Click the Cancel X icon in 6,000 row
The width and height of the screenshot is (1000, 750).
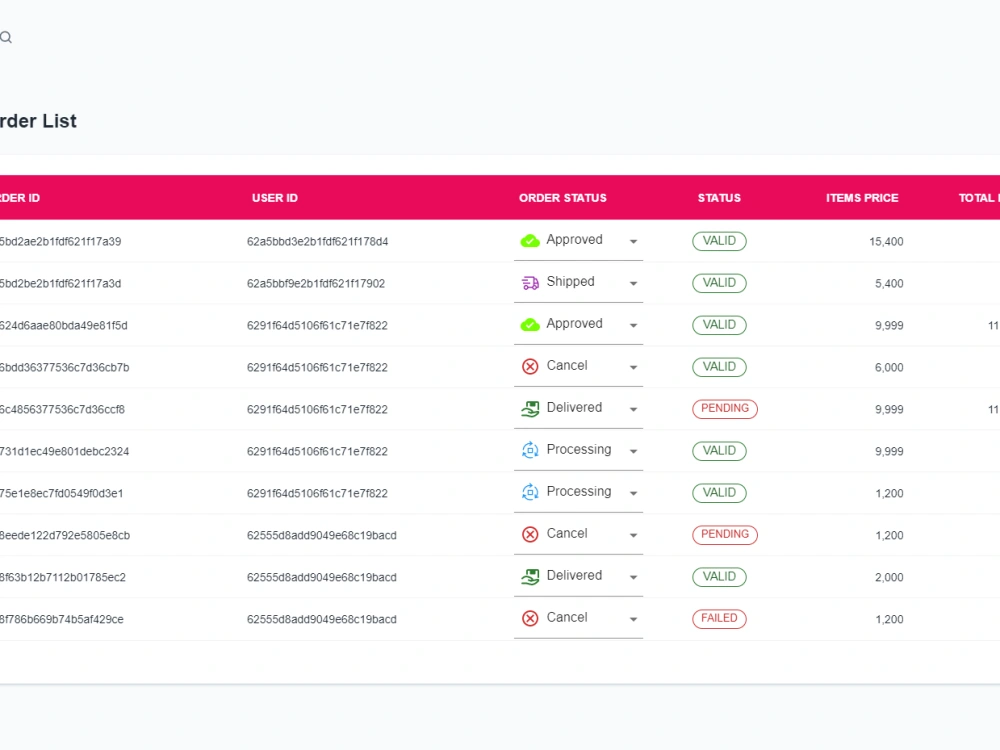pos(530,367)
